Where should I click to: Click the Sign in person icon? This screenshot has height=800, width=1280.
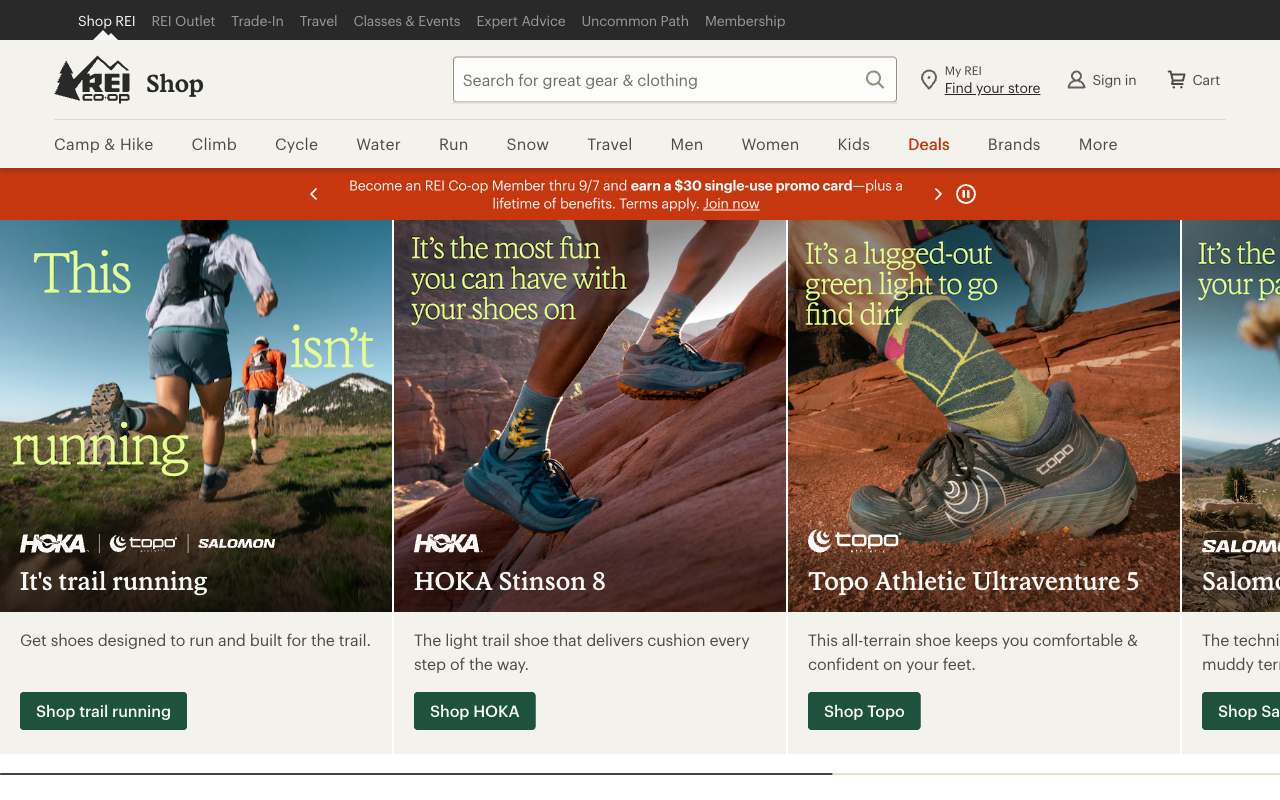click(1076, 80)
